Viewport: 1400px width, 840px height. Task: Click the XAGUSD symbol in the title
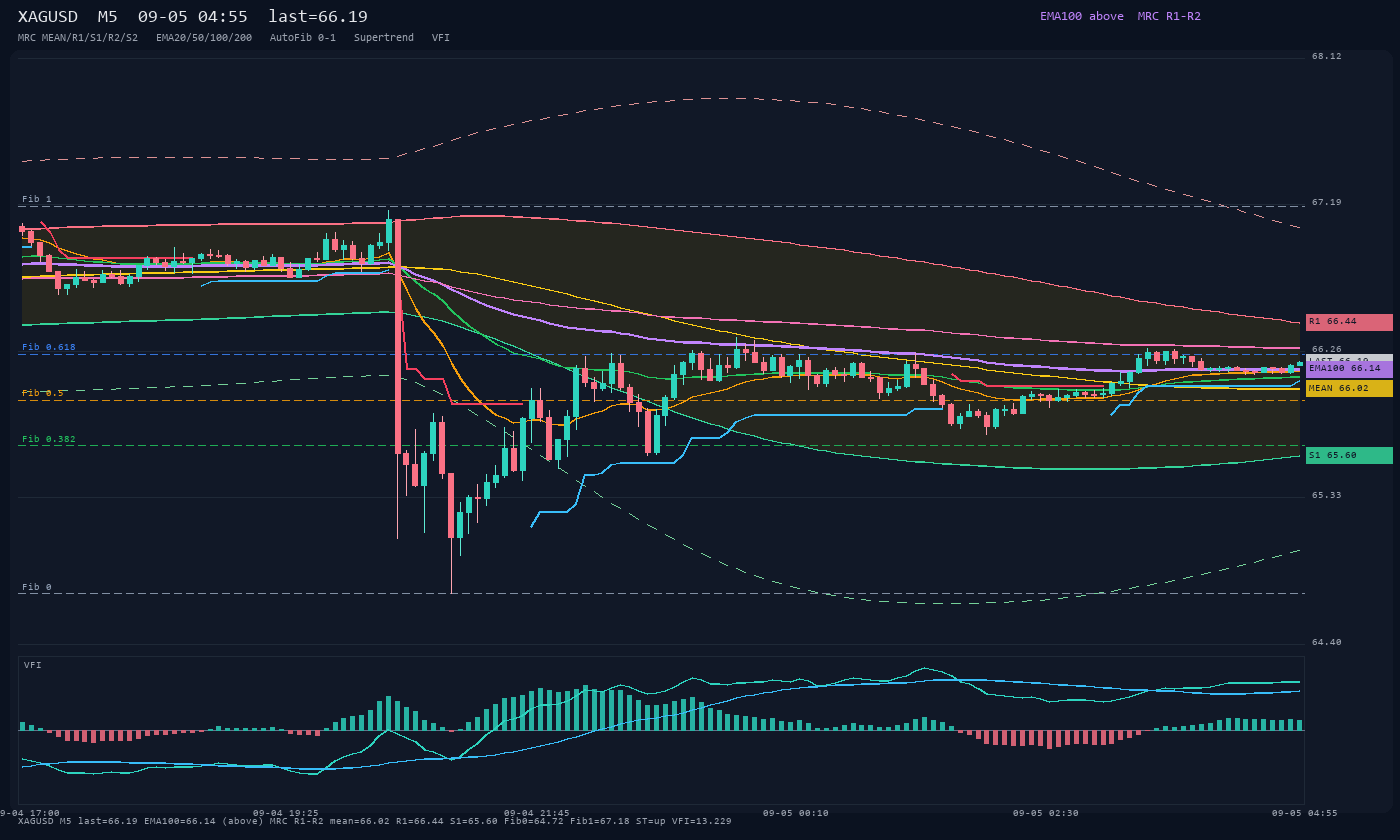click(48, 16)
